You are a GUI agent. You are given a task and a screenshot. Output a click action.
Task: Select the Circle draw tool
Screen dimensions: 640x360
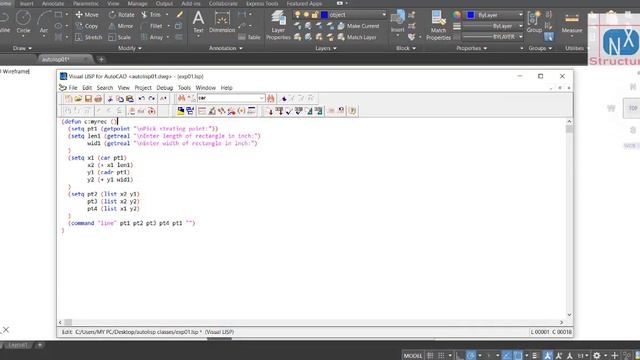click(23, 21)
